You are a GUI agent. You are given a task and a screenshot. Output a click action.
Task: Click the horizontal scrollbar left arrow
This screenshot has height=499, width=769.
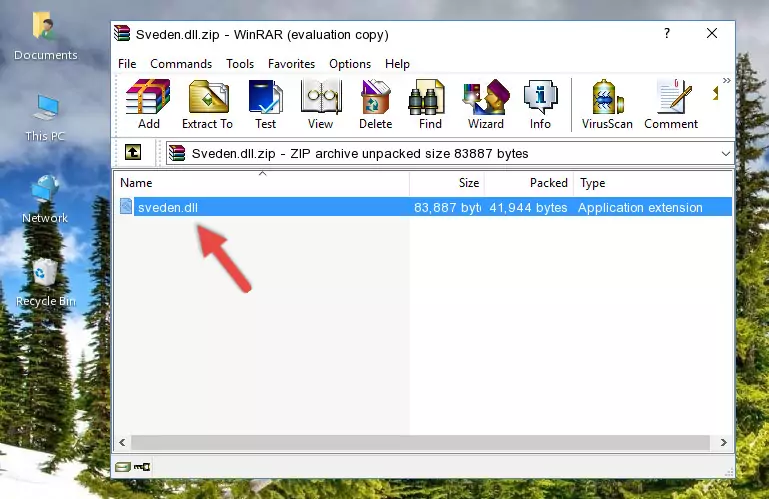point(123,443)
